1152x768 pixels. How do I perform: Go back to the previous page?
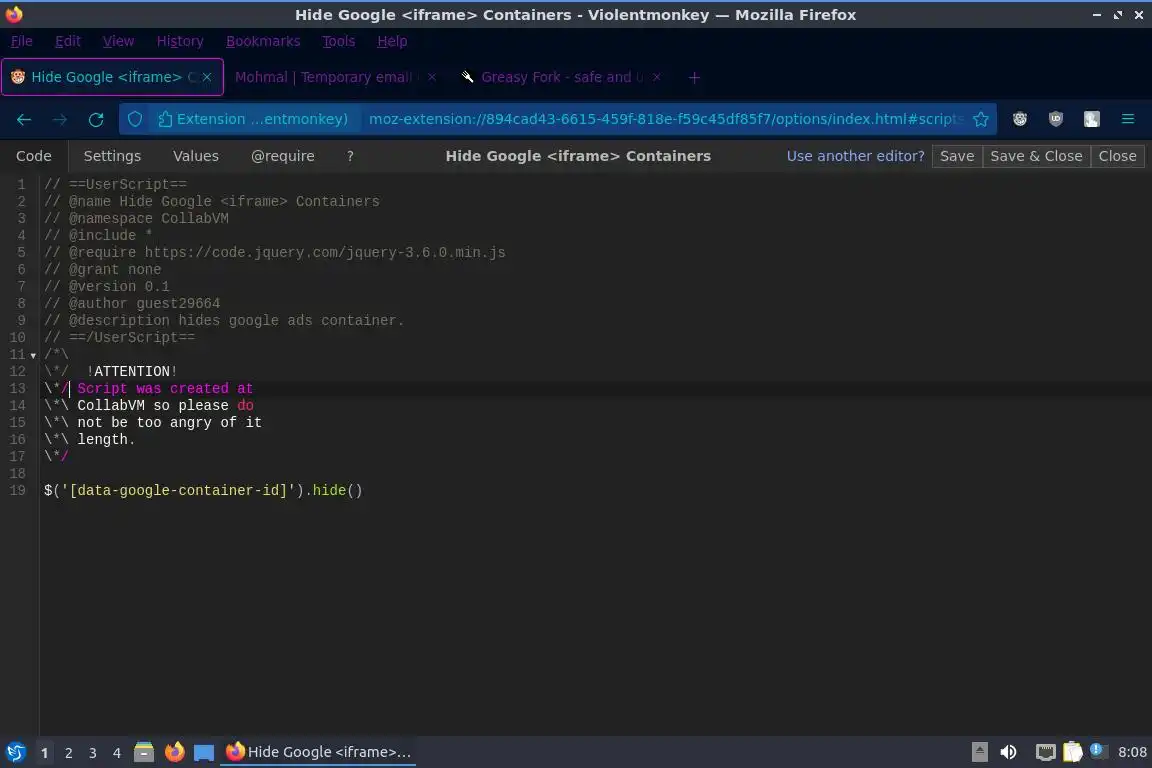[24, 119]
